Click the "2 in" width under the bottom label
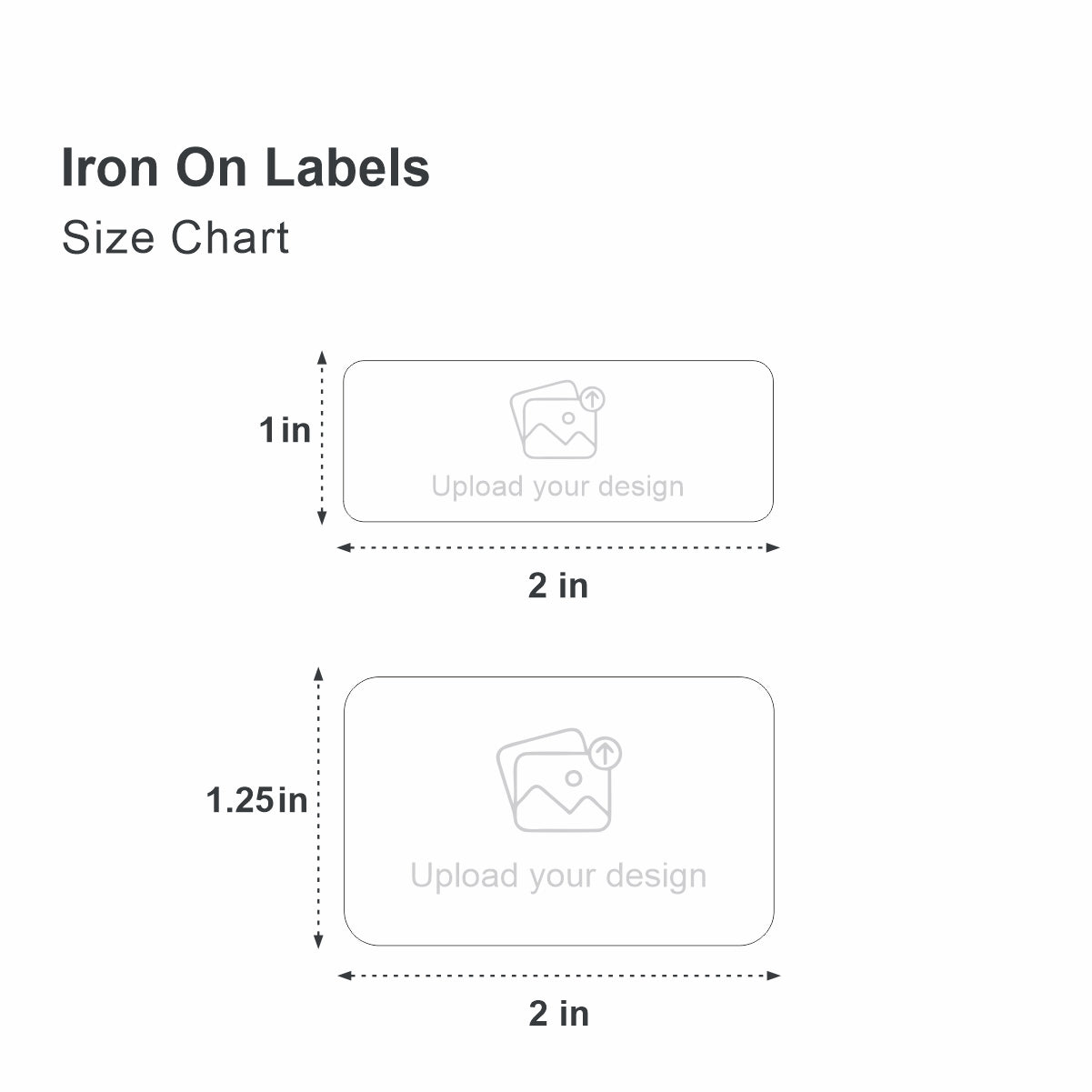Screen dimensions: 1092x1092 (x=559, y=1013)
